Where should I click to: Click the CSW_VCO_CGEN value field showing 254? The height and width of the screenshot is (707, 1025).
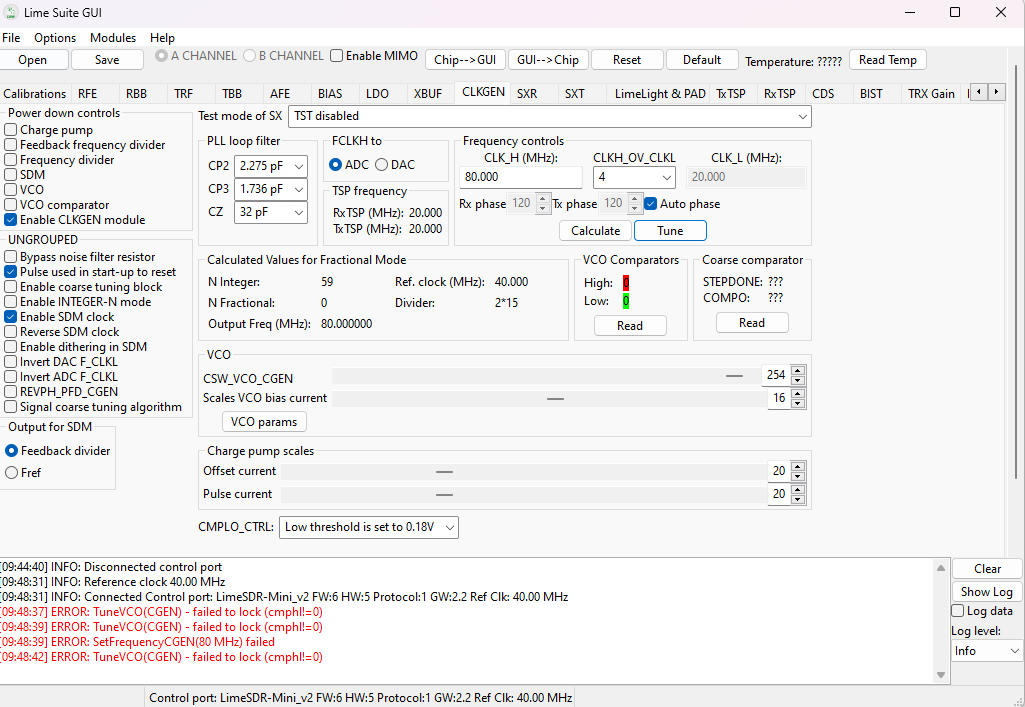(x=776, y=375)
